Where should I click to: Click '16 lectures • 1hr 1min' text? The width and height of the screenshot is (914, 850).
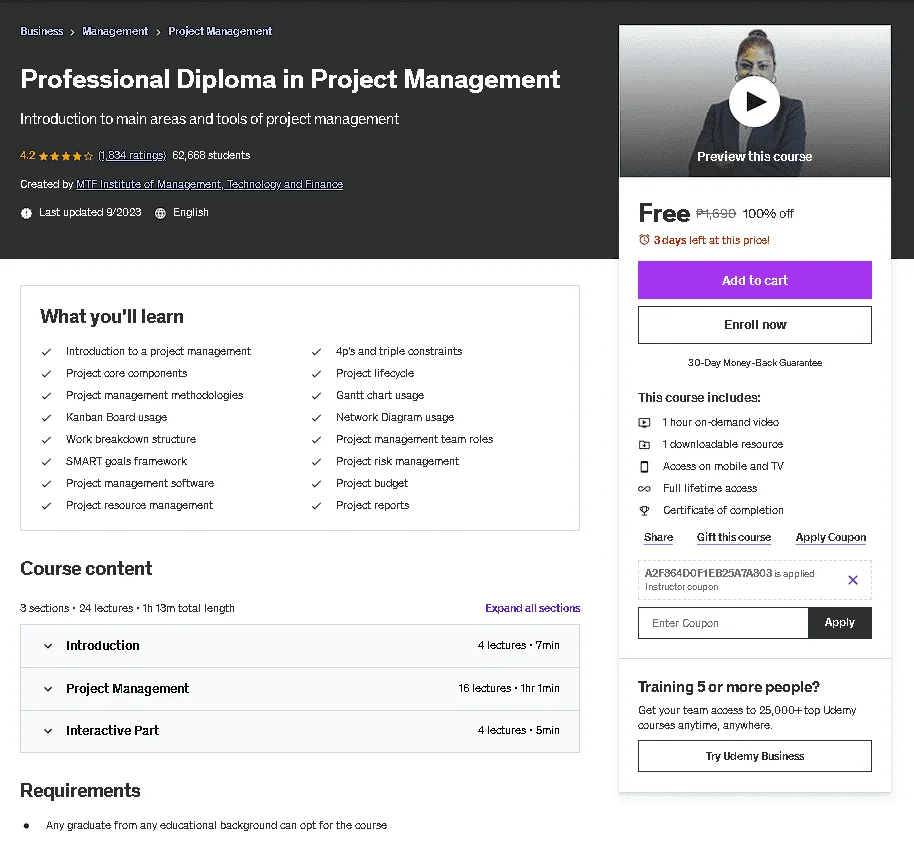click(x=508, y=689)
